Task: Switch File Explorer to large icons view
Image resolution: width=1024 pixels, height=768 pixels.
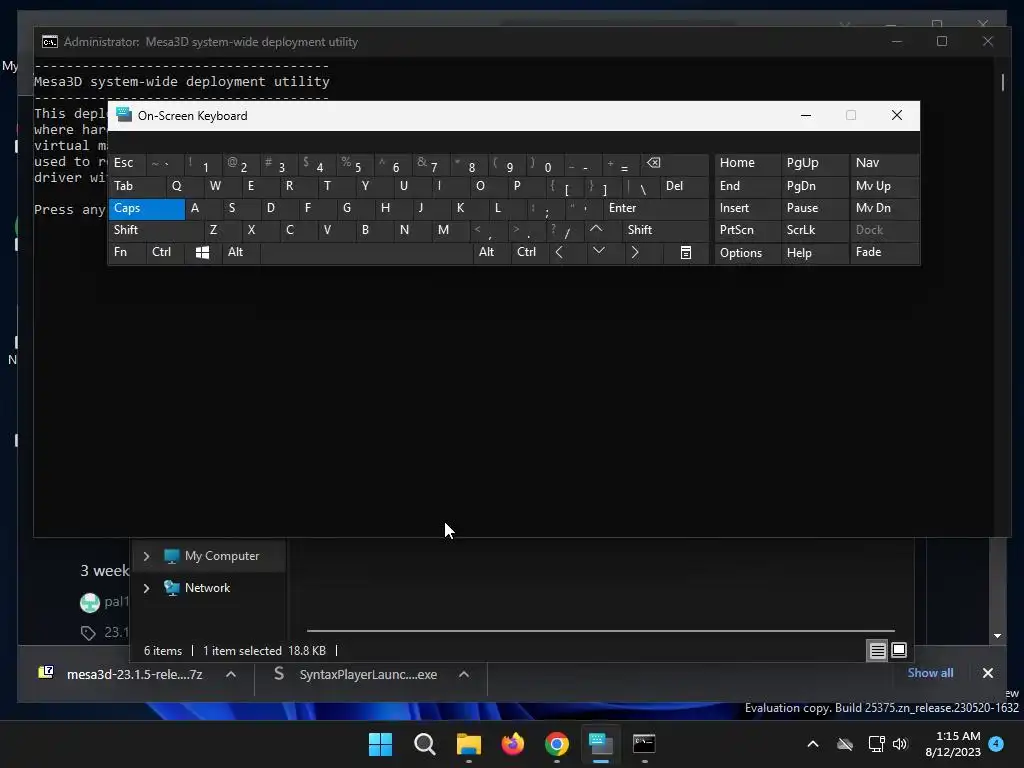Action: (x=899, y=650)
